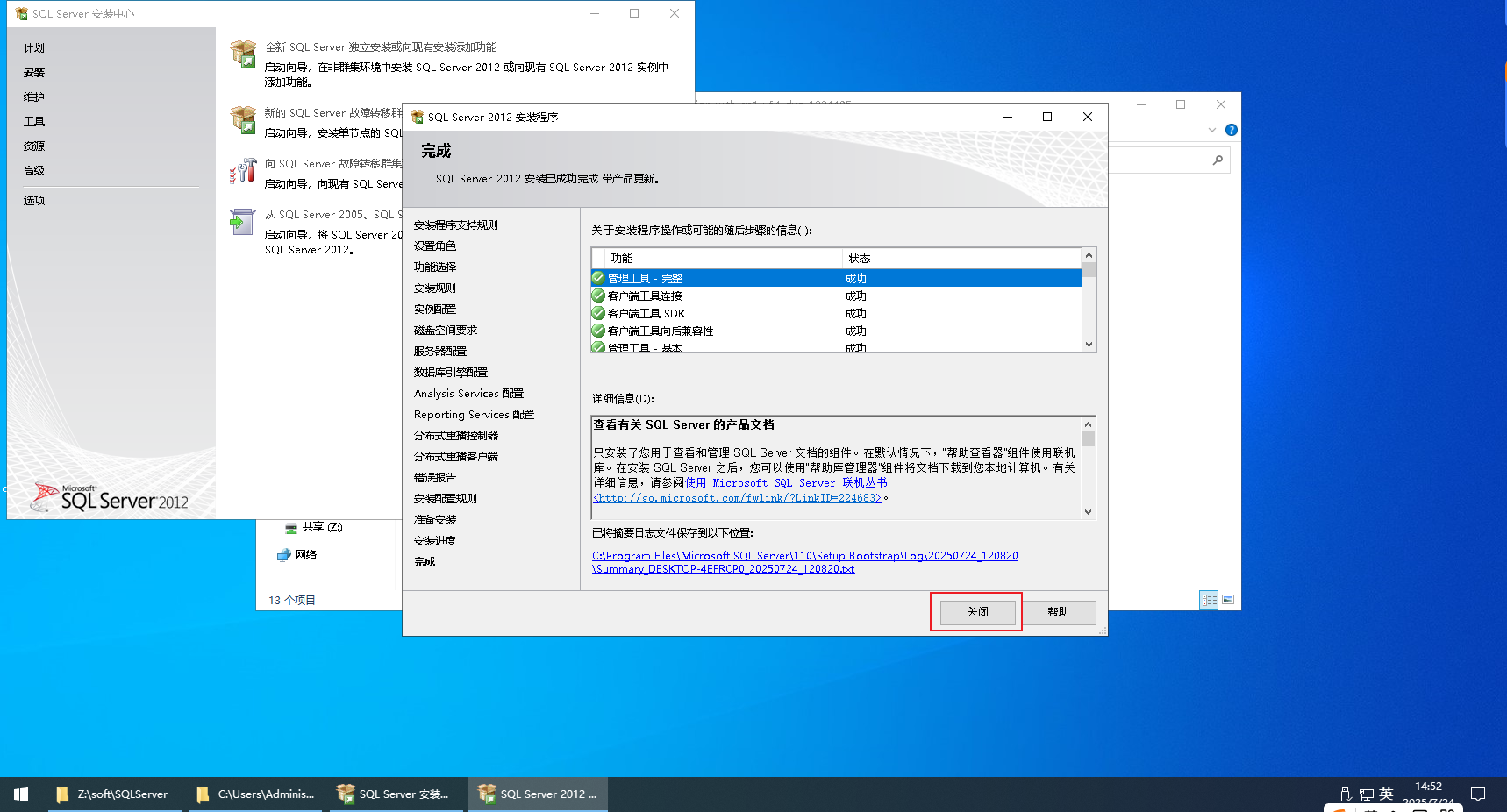Click the SQL Server 安装中心 title bar icon
Viewport: 1507px width, 812px height.
(x=22, y=13)
